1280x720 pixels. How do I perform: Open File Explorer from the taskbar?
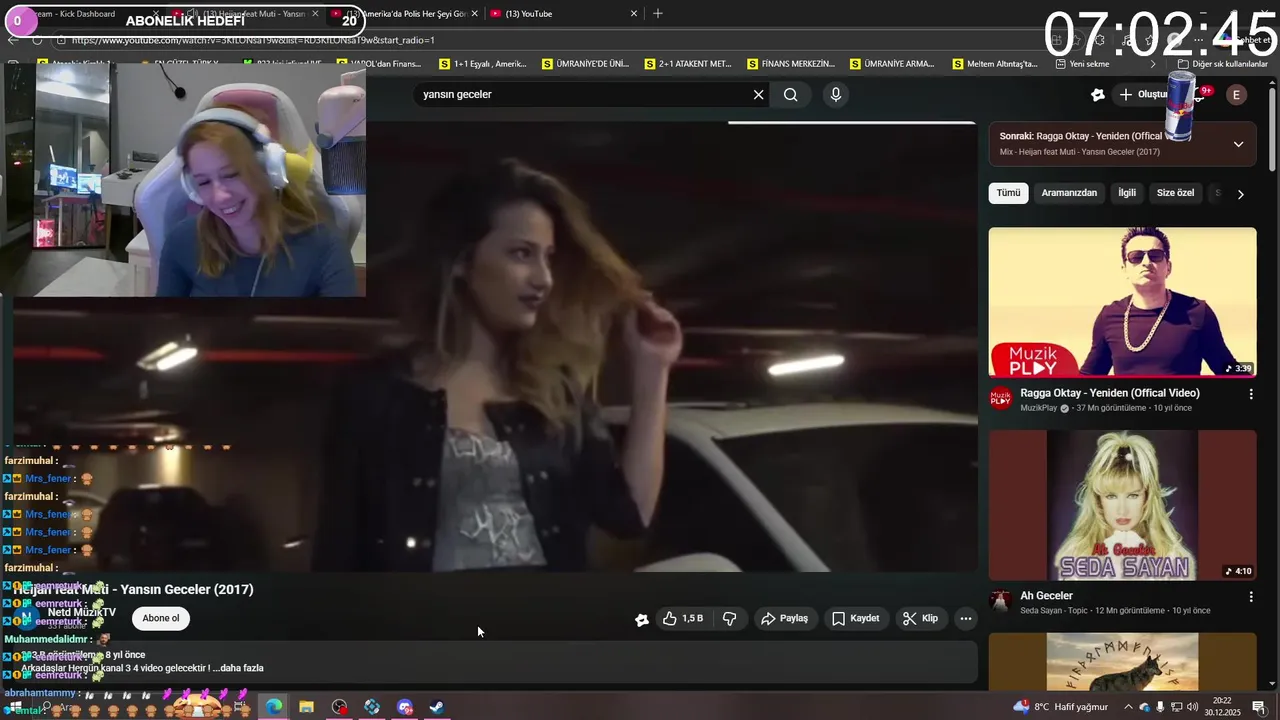click(x=307, y=707)
